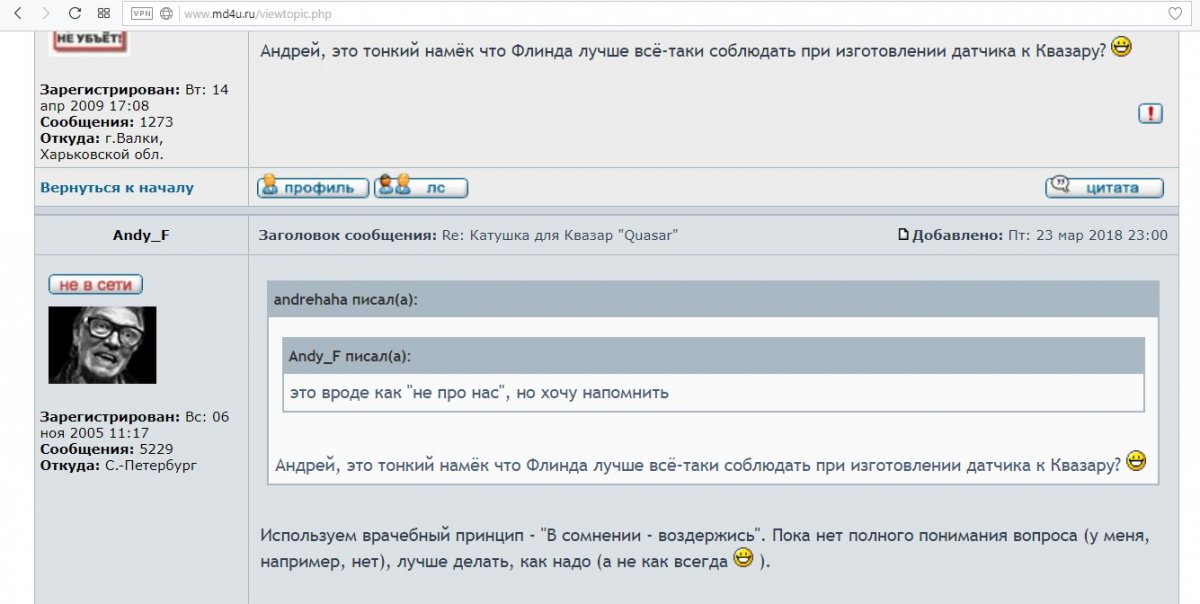Click the 'НЕ УБЬЁТ!' avatar image at top
Viewport: 1200px width, 604px height.
(89, 41)
